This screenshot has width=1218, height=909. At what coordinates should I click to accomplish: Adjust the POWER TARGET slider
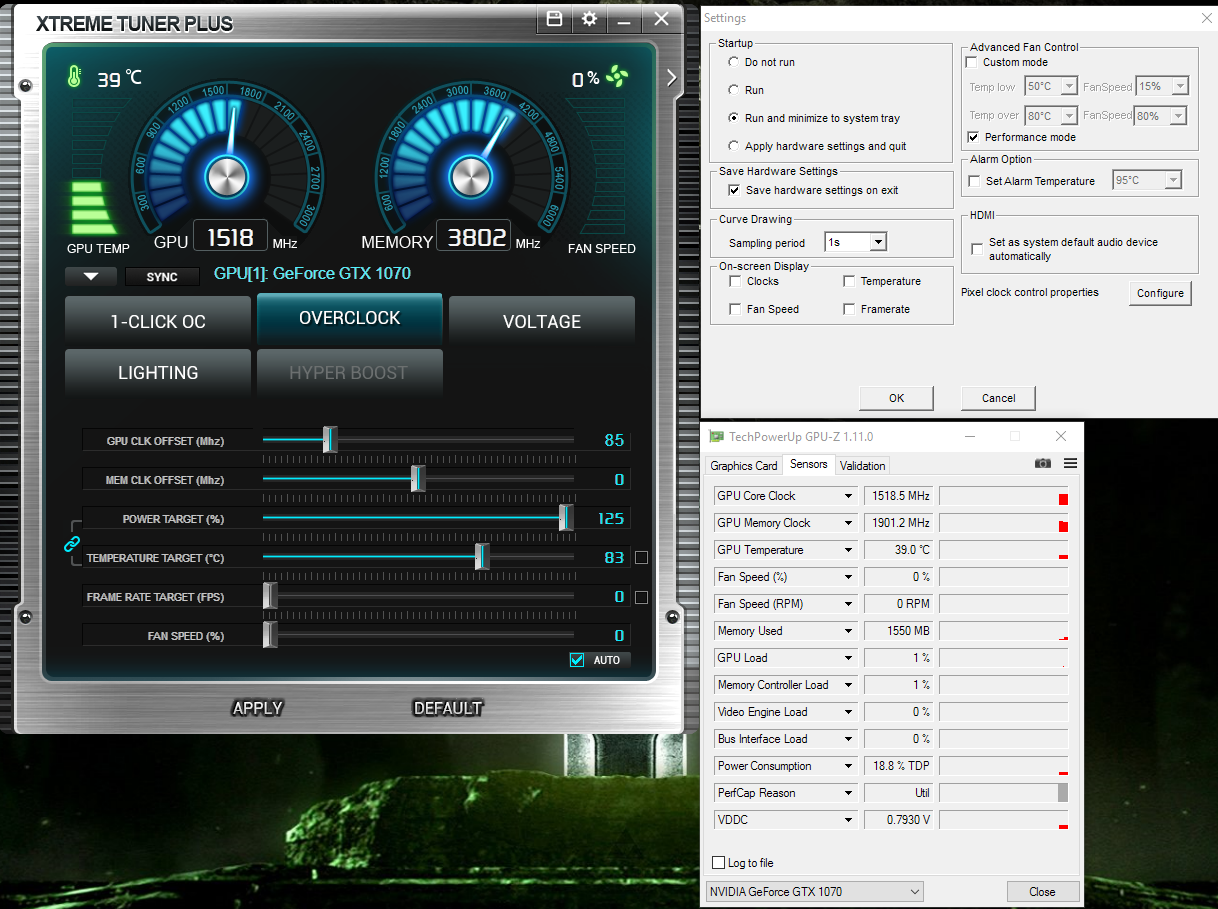[x=566, y=518]
